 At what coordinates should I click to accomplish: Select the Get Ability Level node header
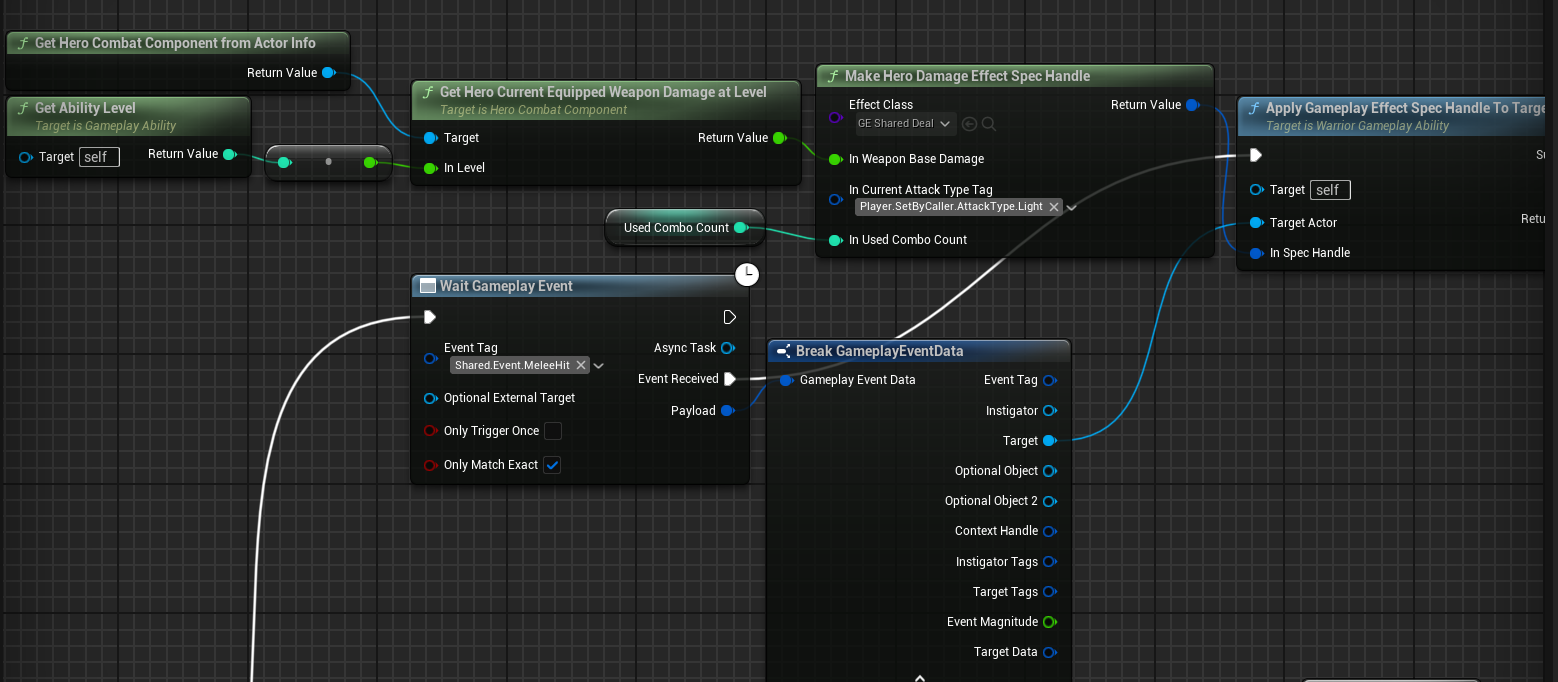click(85, 108)
